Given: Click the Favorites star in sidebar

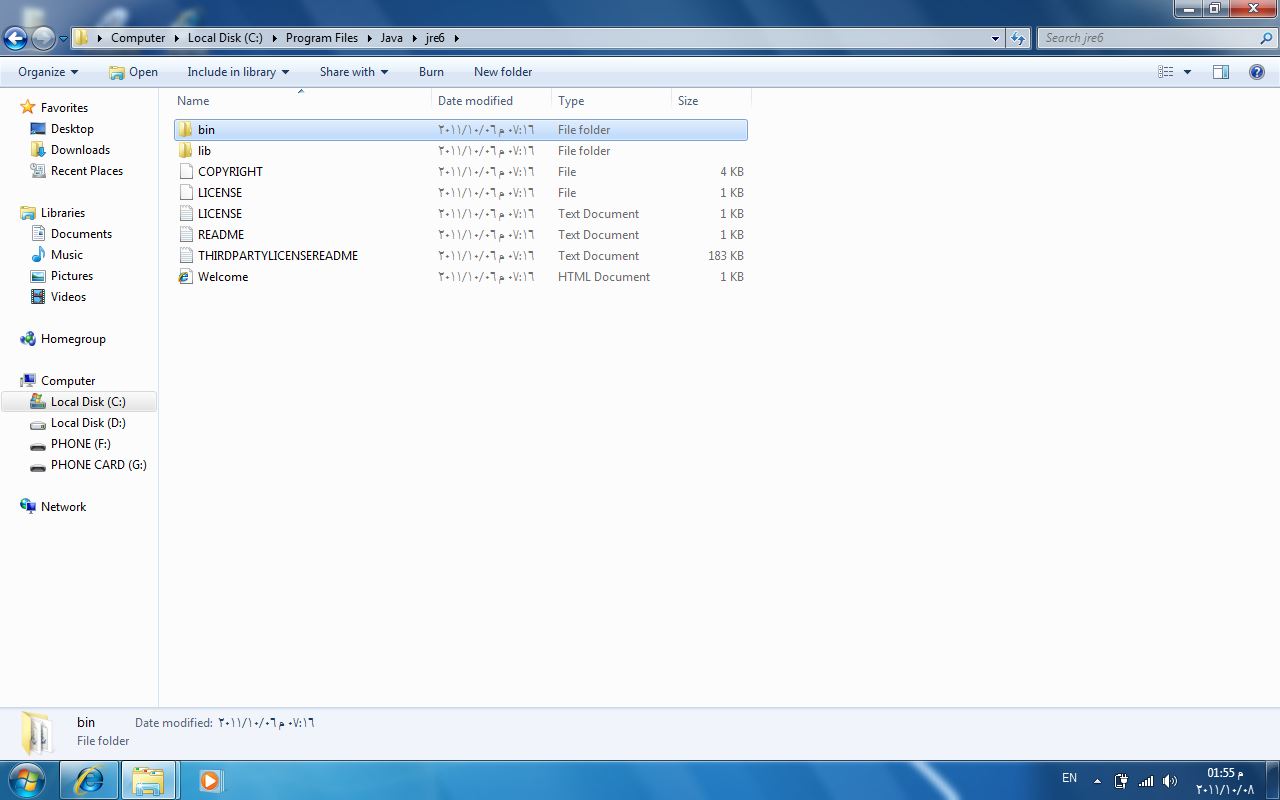Looking at the screenshot, I should coord(28,107).
